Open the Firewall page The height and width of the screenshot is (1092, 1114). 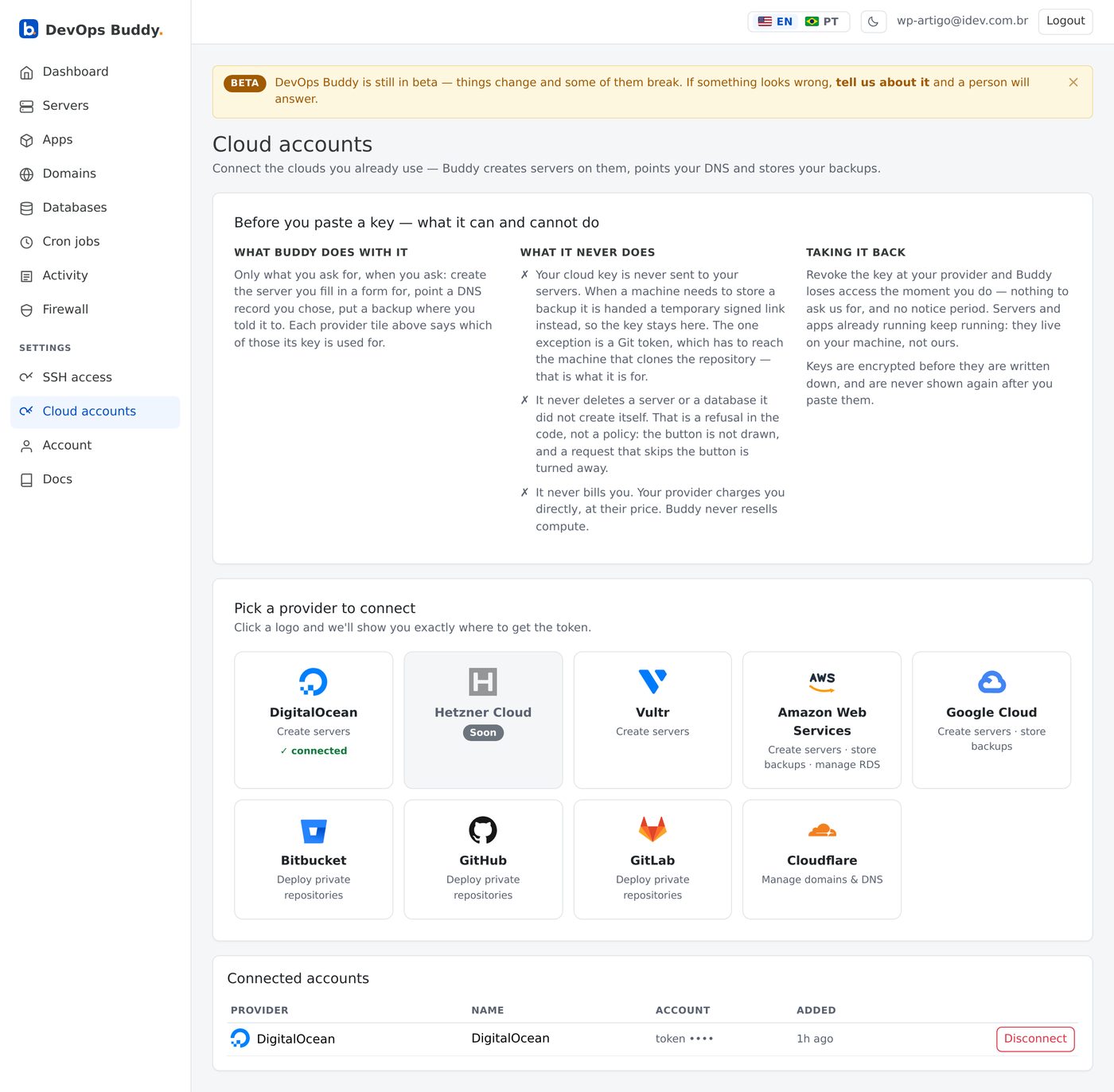pos(95,310)
